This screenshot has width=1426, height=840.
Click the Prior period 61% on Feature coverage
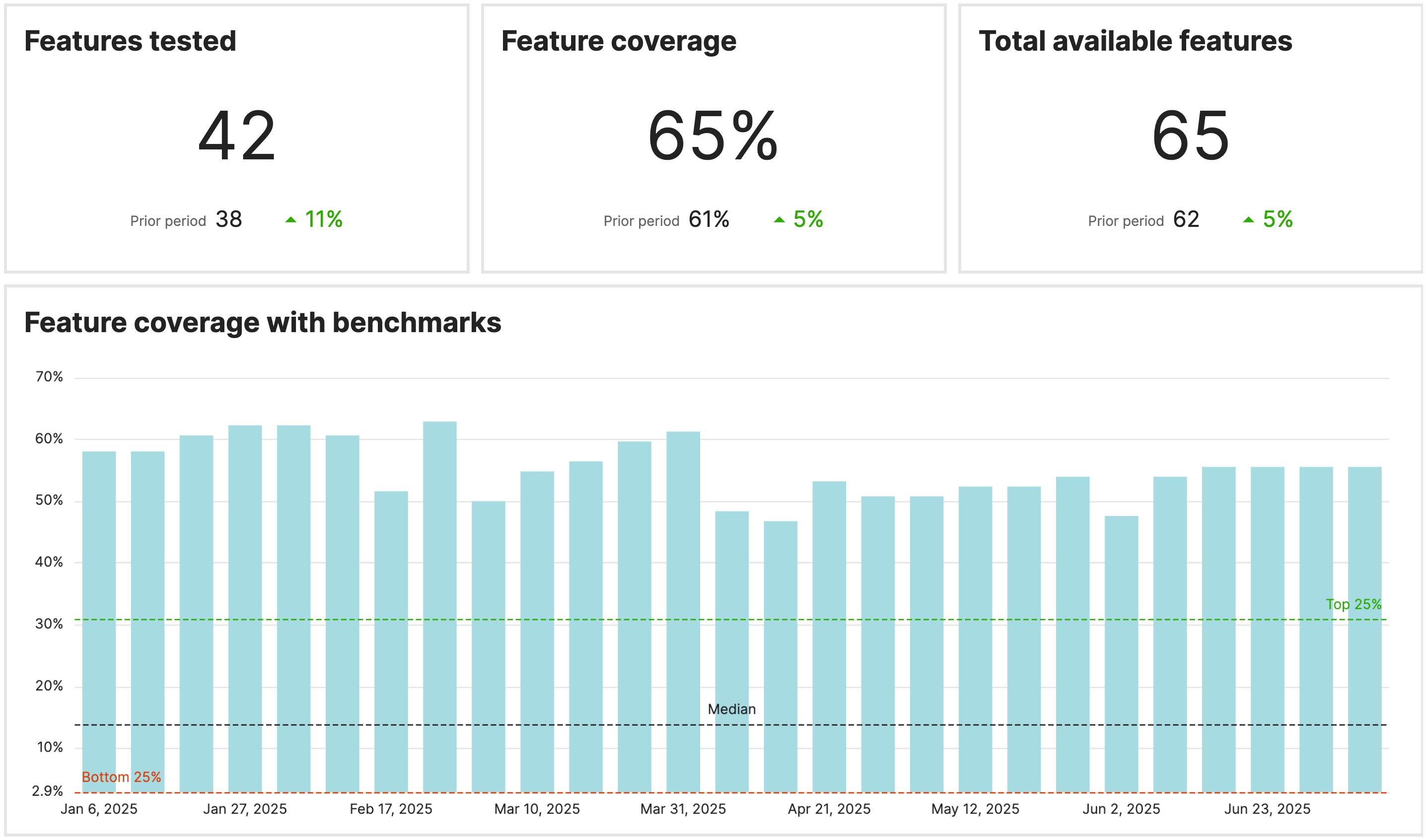[x=708, y=219]
